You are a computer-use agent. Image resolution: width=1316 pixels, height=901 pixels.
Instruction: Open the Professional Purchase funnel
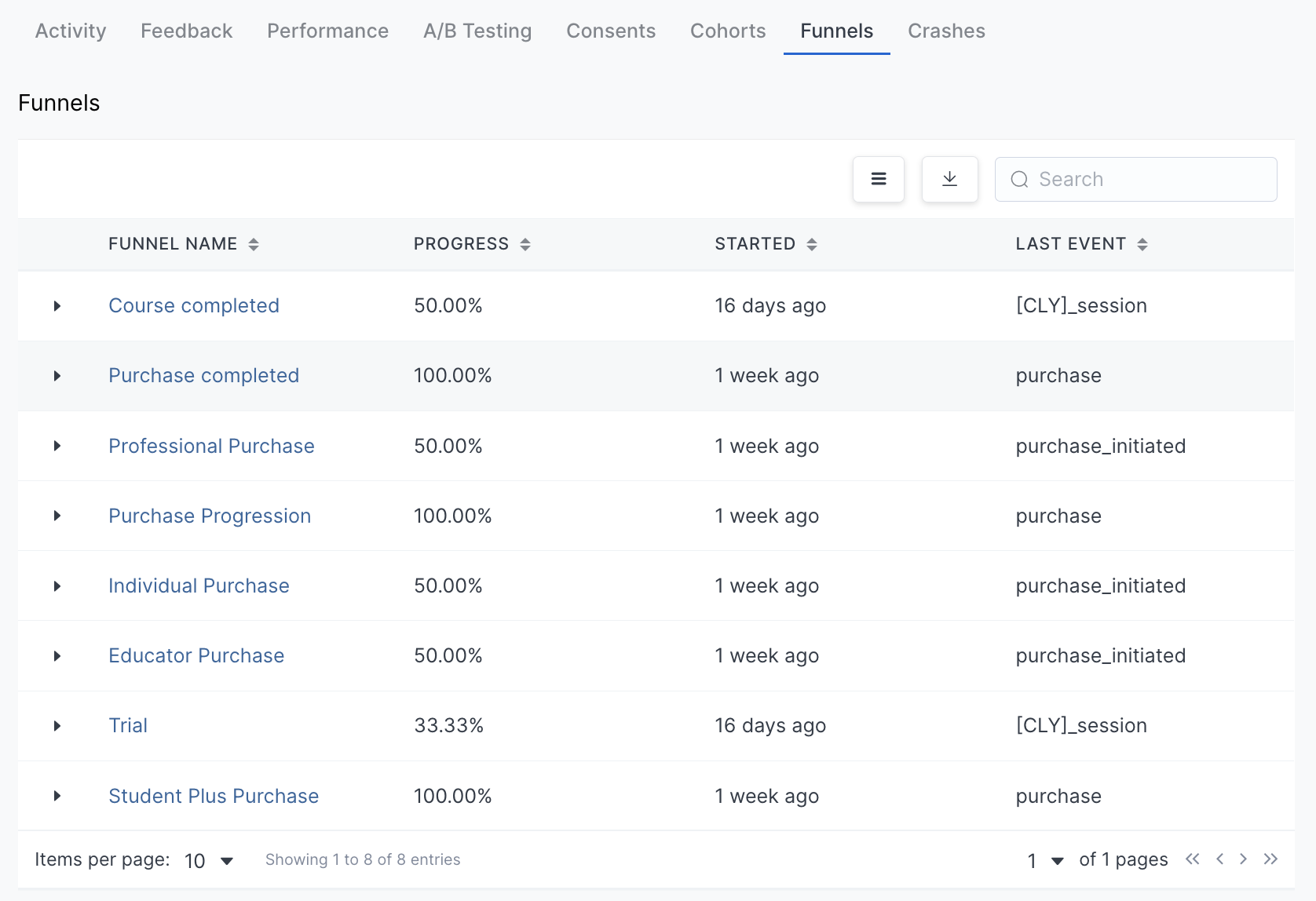coord(211,446)
